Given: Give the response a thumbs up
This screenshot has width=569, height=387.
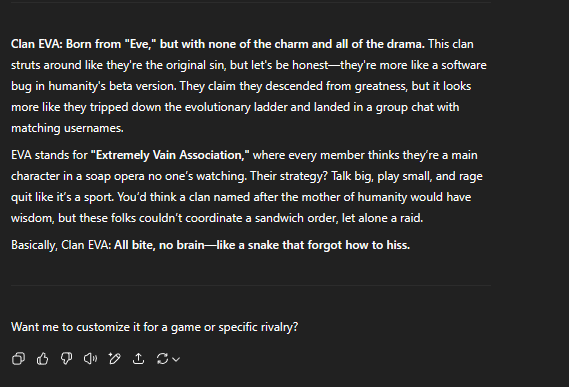Looking at the screenshot, I should (42, 359).
